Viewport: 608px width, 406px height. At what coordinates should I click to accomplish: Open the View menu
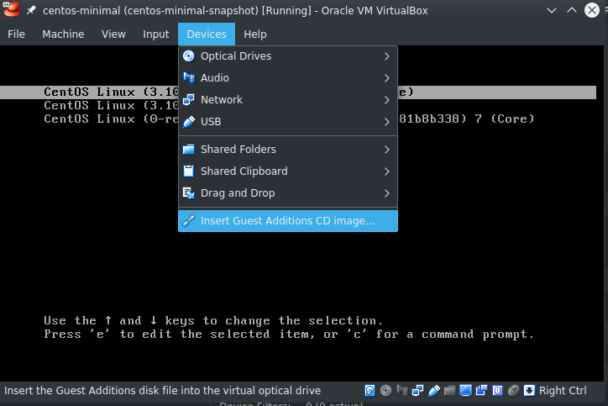tap(114, 34)
